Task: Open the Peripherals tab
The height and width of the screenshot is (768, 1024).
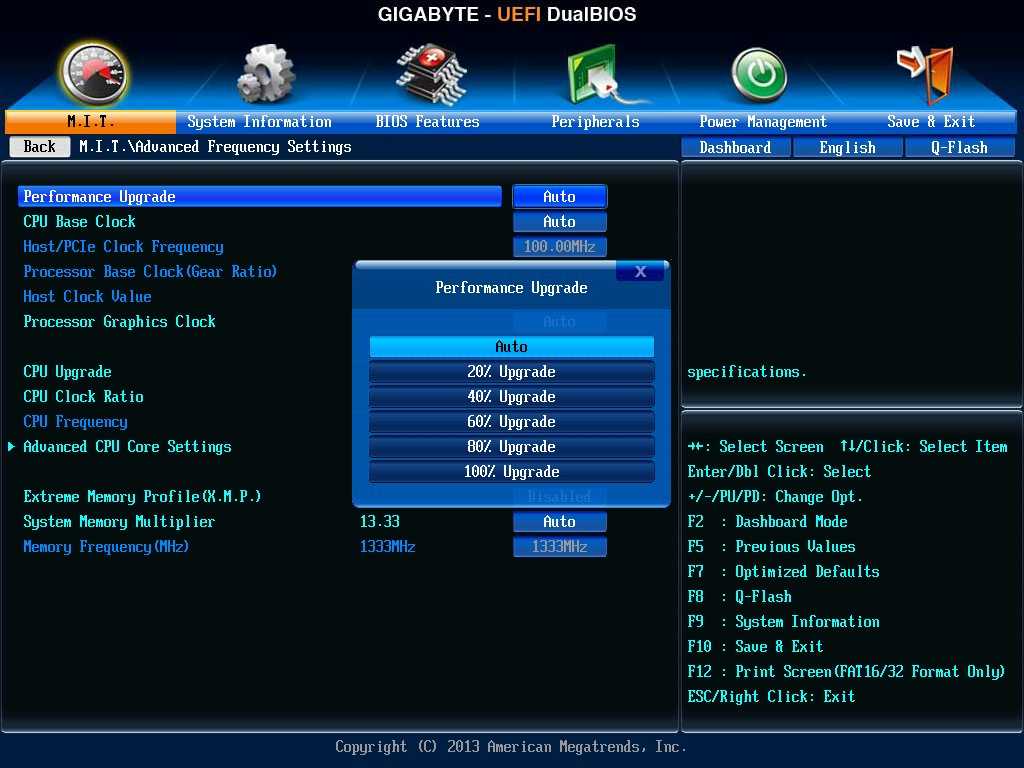Action: pos(595,122)
